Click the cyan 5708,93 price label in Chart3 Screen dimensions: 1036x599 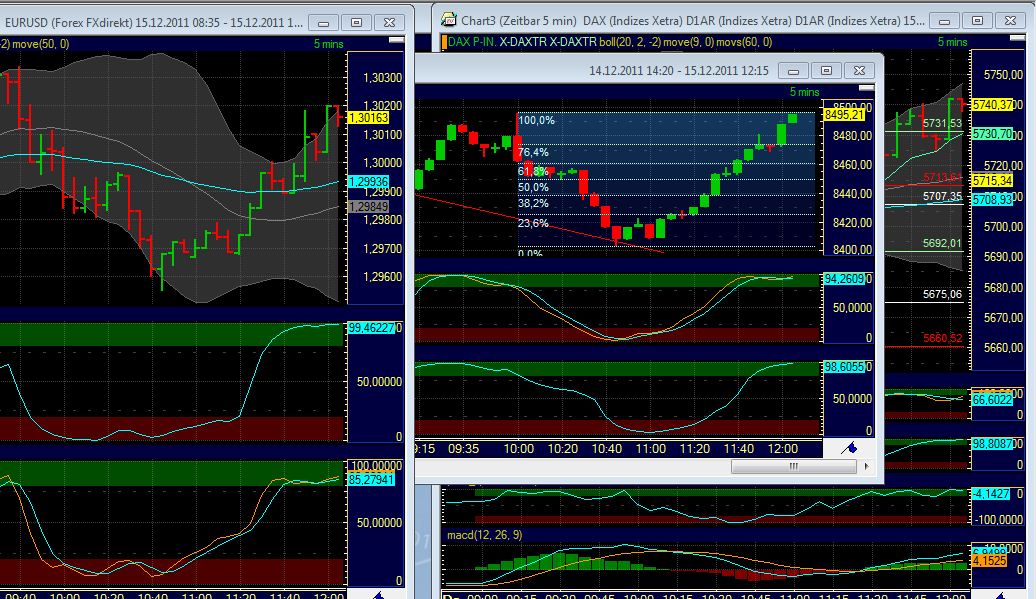click(x=992, y=199)
